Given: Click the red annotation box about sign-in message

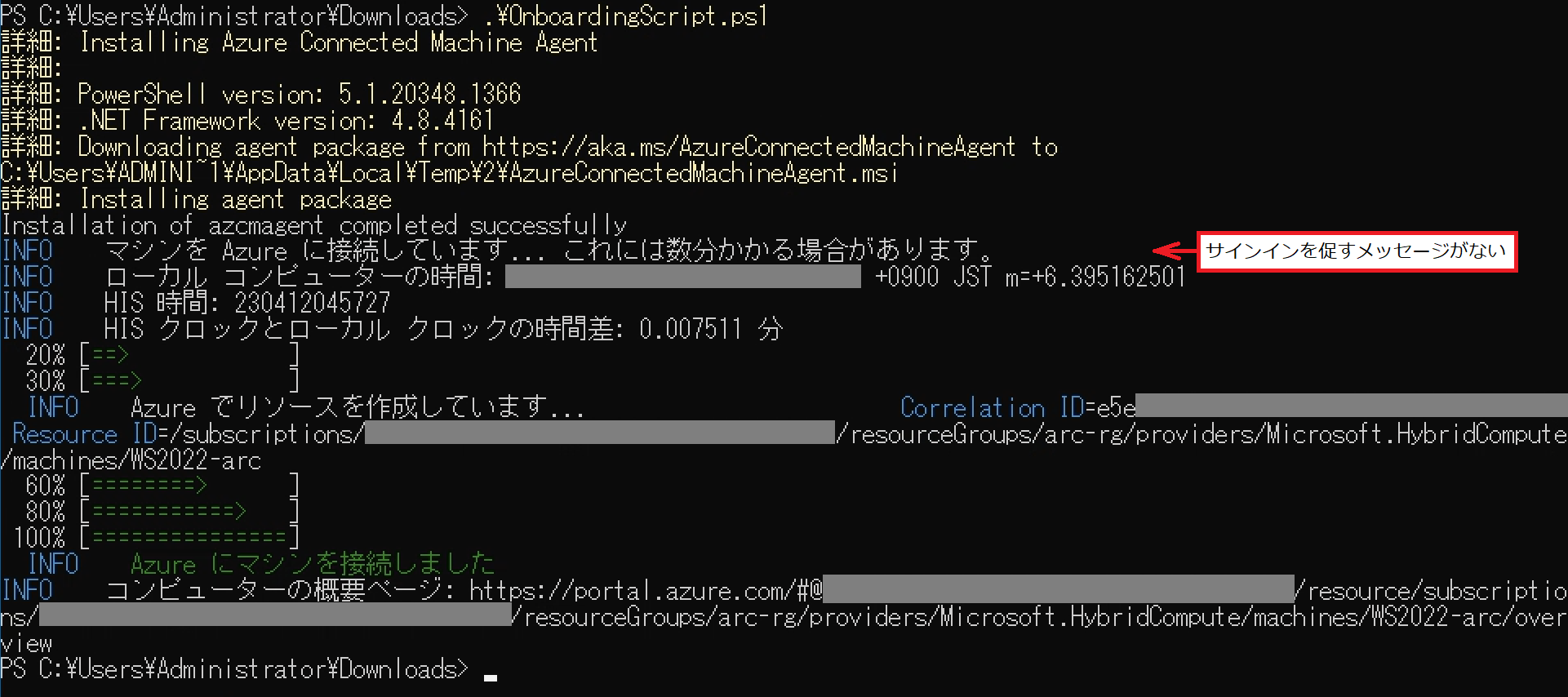Looking at the screenshot, I should (1356, 251).
